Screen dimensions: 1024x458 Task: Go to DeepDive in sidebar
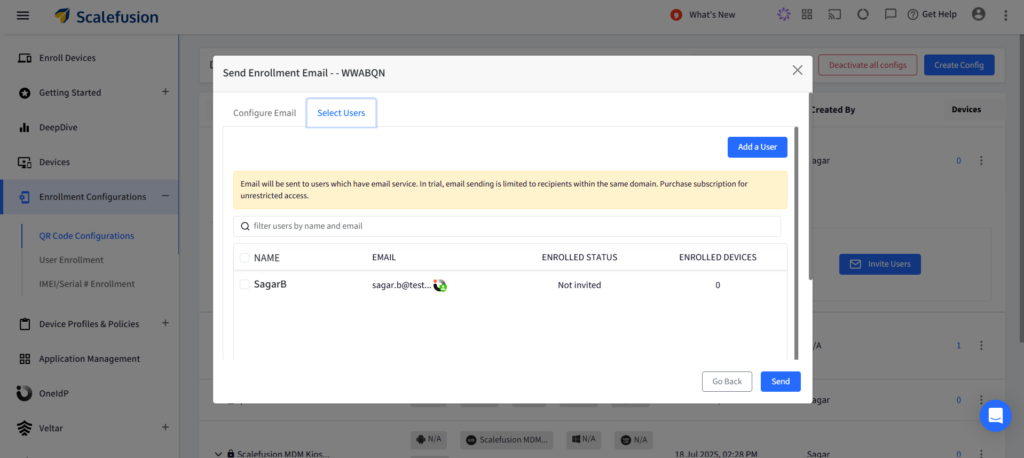pos(58,127)
